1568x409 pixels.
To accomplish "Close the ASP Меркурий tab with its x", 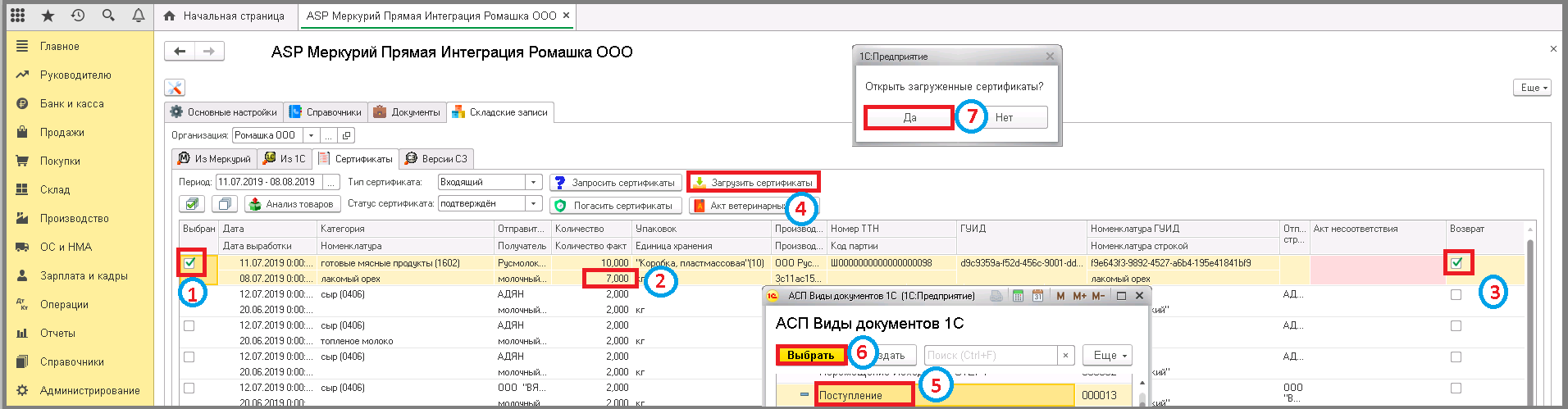I will click(566, 15).
